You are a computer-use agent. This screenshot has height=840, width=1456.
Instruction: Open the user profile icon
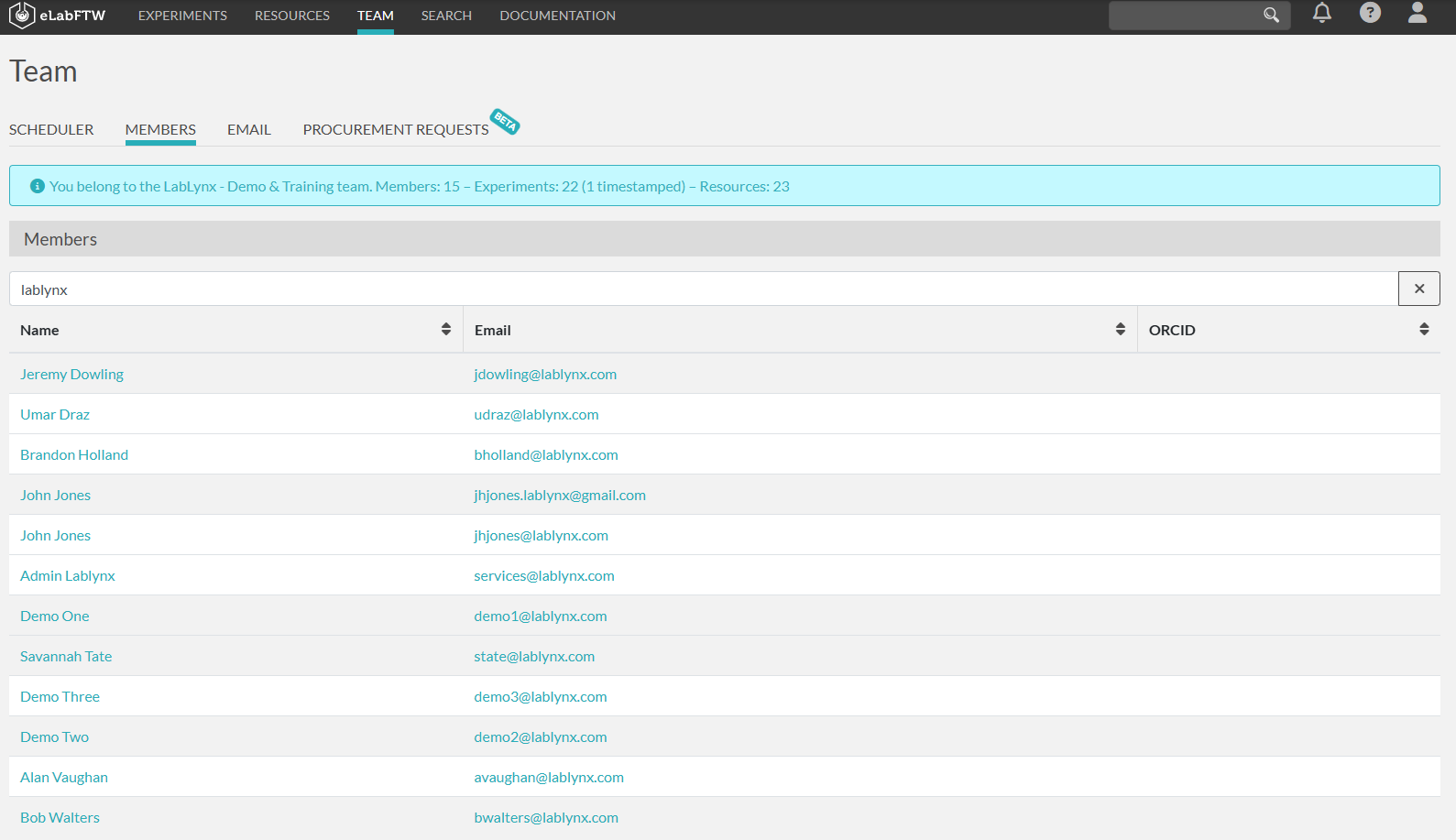[1417, 13]
